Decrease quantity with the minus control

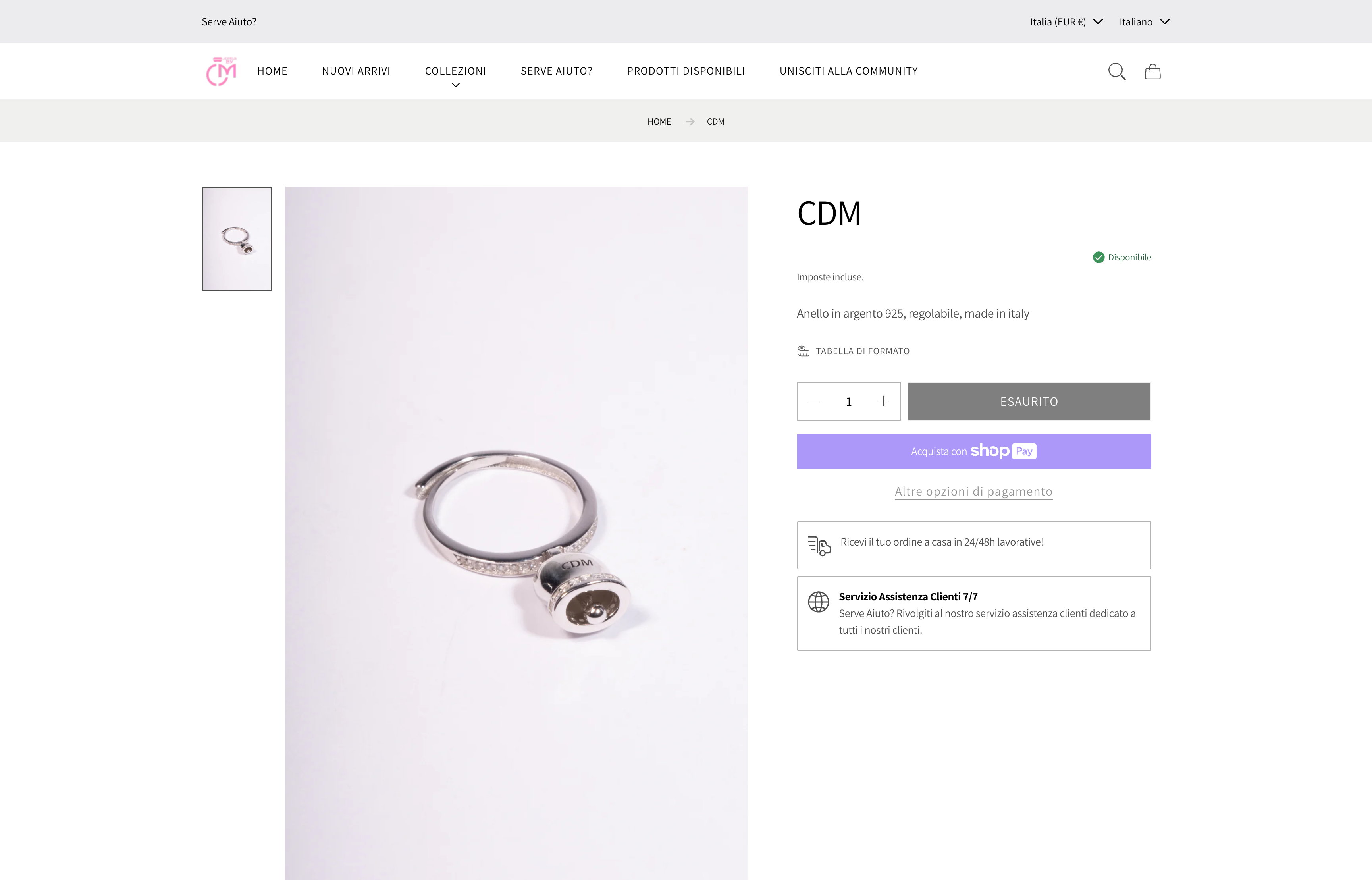click(x=815, y=401)
